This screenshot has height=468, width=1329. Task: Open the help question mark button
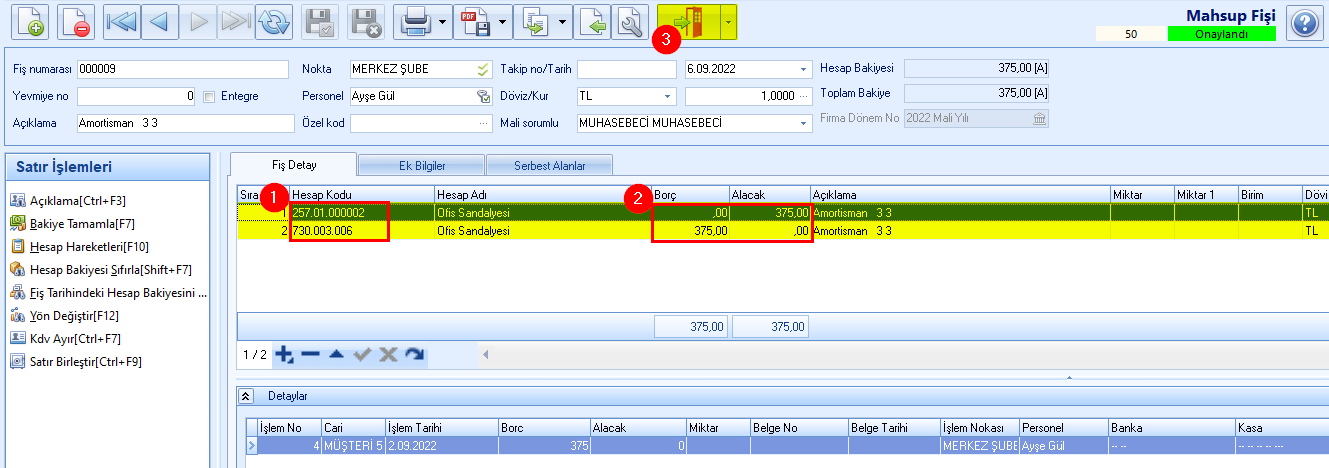point(1305,22)
